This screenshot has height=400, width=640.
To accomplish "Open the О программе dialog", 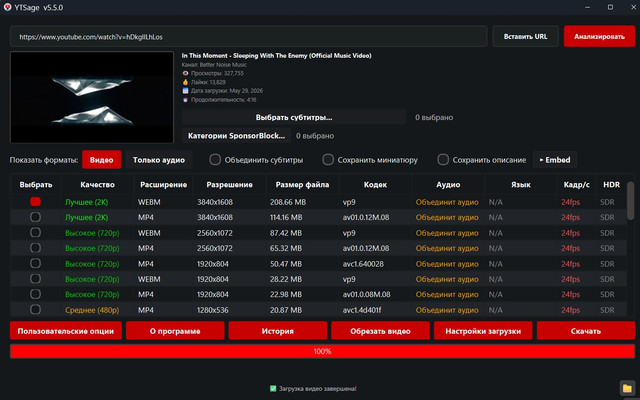I will pos(175,331).
